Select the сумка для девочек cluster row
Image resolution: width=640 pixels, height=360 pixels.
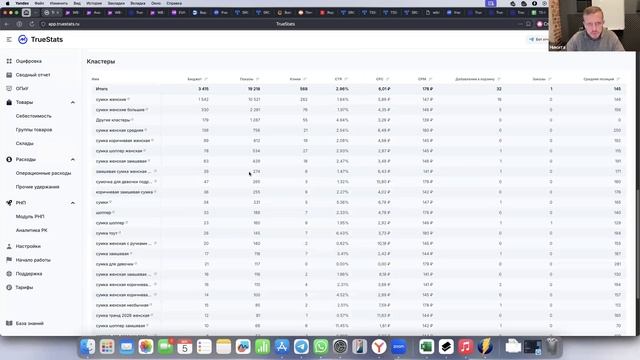[358, 264]
